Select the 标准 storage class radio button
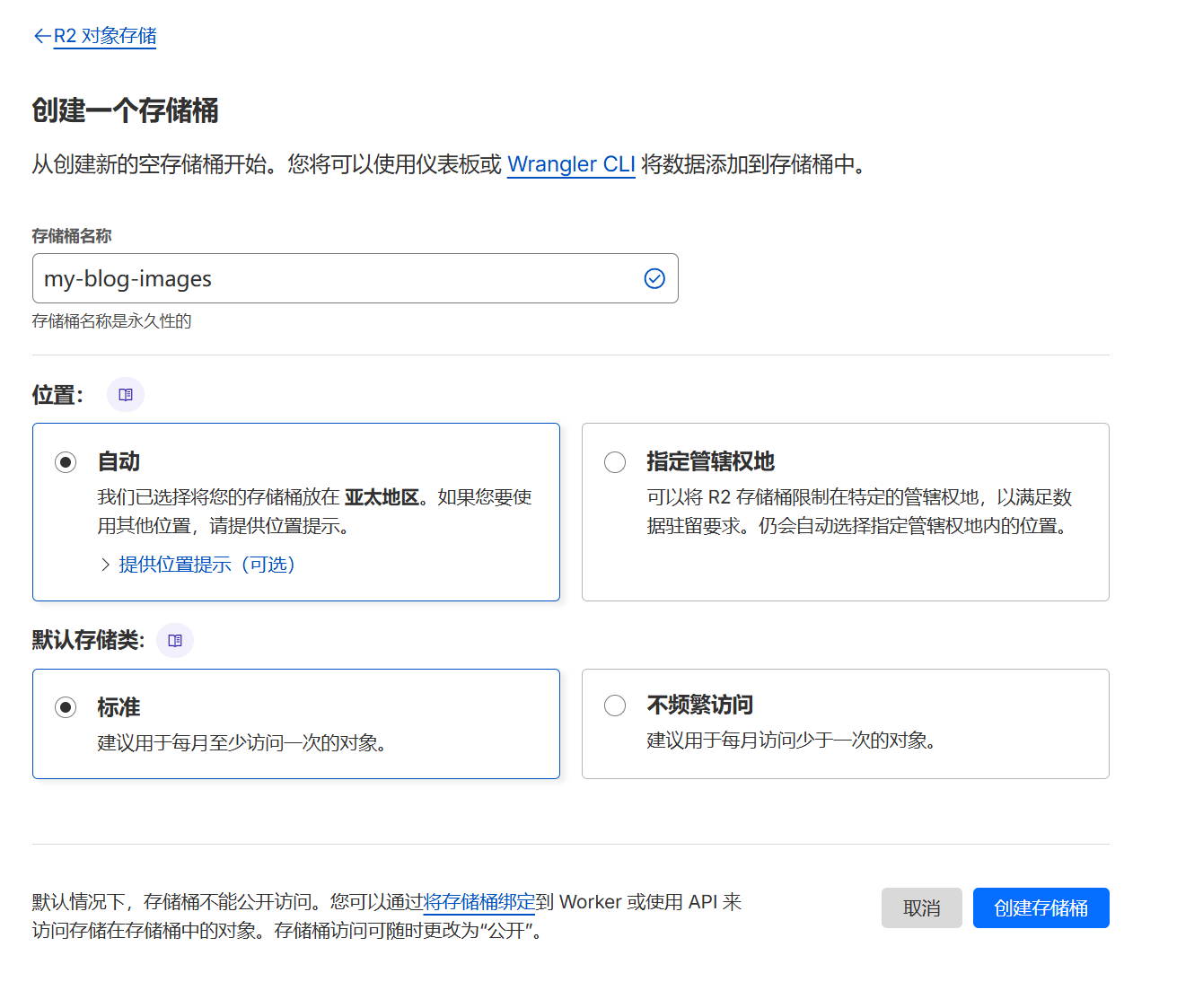This screenshot has width=1203, height=1008. point(66,707)
